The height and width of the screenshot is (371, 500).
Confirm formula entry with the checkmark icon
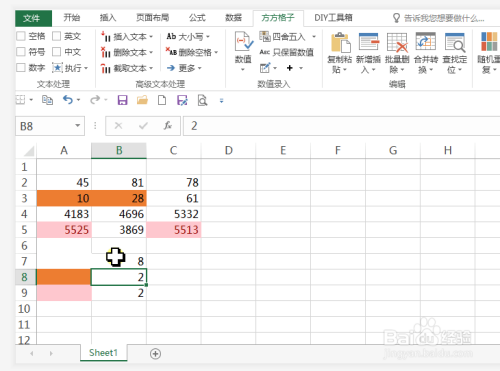pos(143,126)
